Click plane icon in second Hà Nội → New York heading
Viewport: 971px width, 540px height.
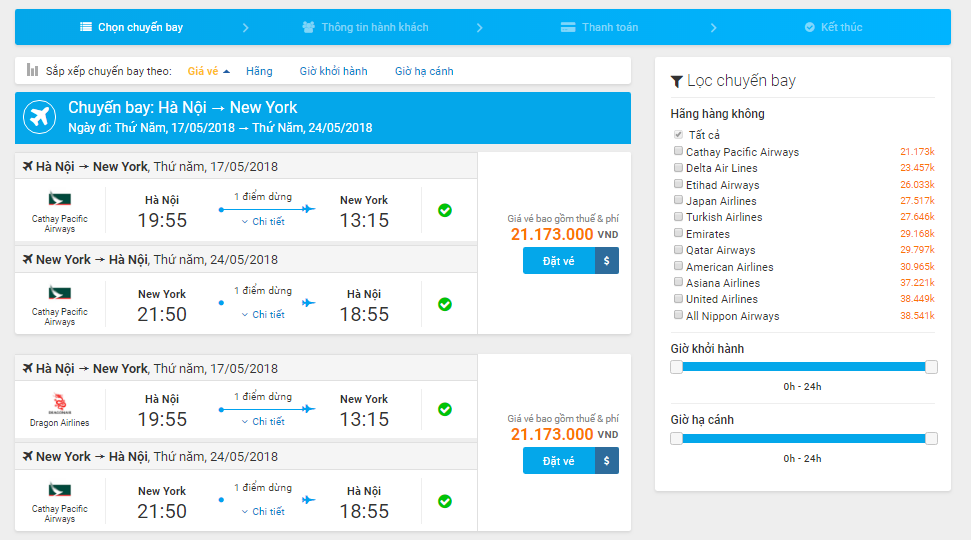(27, 368)
